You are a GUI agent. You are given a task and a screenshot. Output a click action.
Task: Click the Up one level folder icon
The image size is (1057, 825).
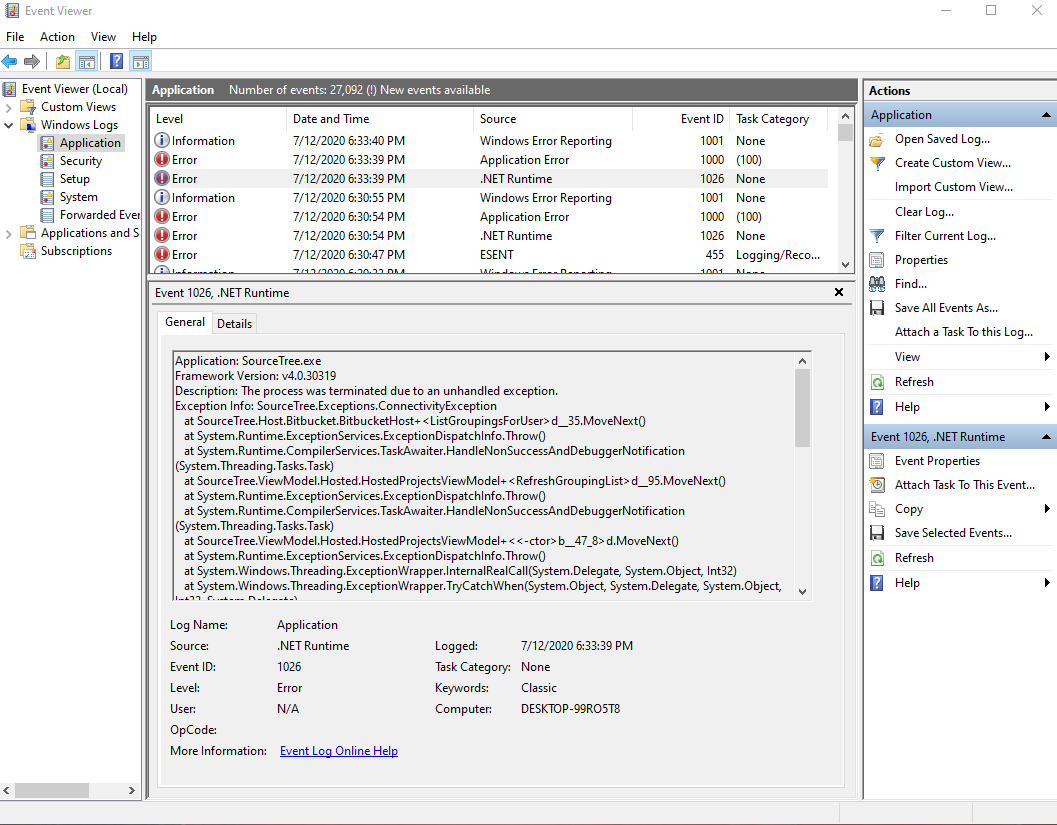pyautogui.click(x=63, y=61)
